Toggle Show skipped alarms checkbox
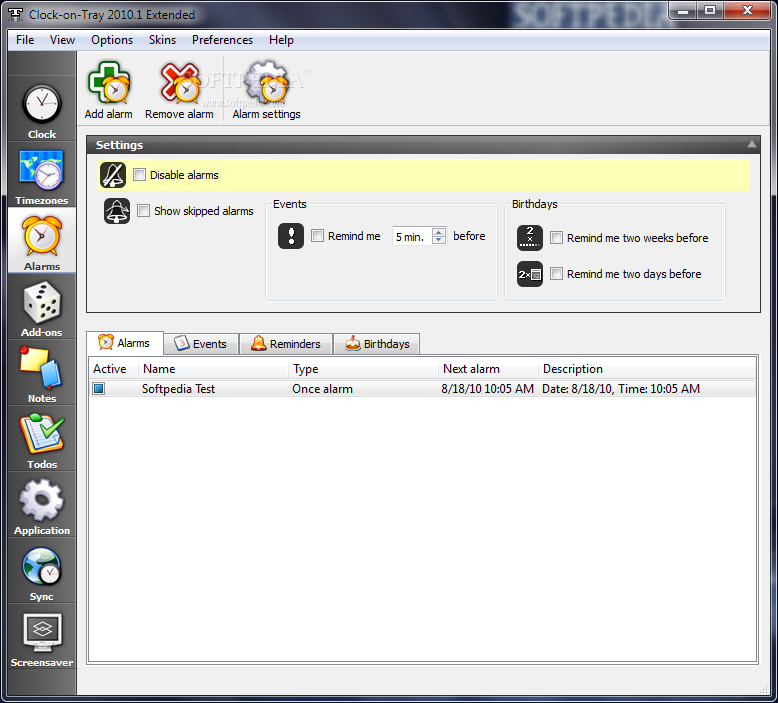 click(x=143, y=210)
